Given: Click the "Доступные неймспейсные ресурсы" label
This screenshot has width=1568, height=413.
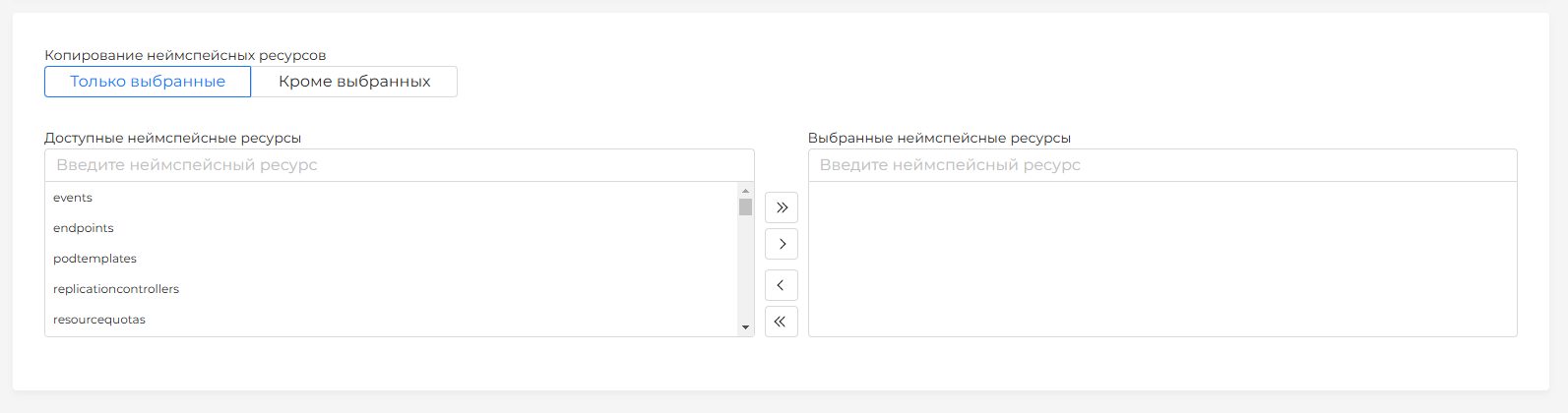Looking at the screenshot, I should tap(173, 138).
